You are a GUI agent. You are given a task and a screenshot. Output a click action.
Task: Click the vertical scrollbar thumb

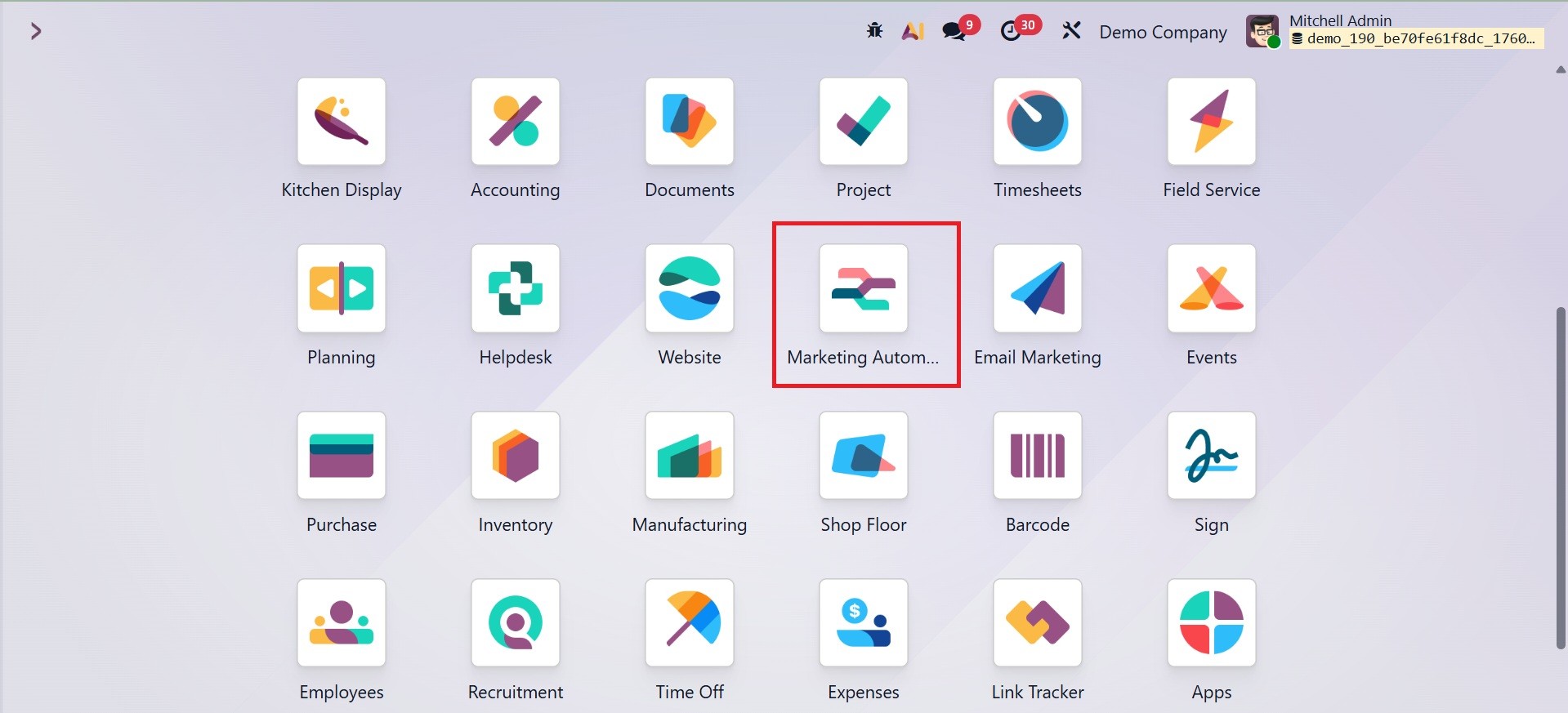[1561, 478]
